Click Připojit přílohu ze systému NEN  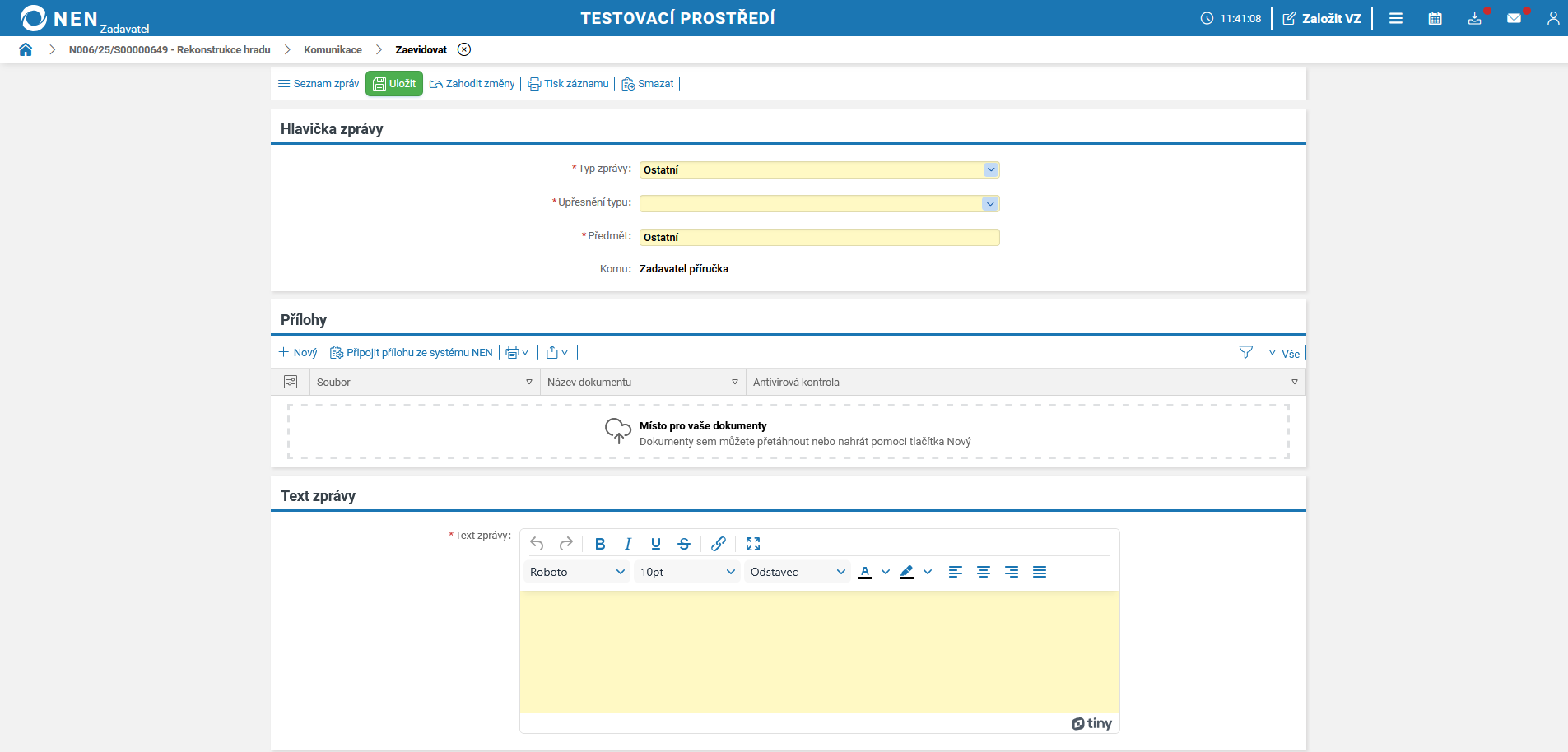point(412,352)
